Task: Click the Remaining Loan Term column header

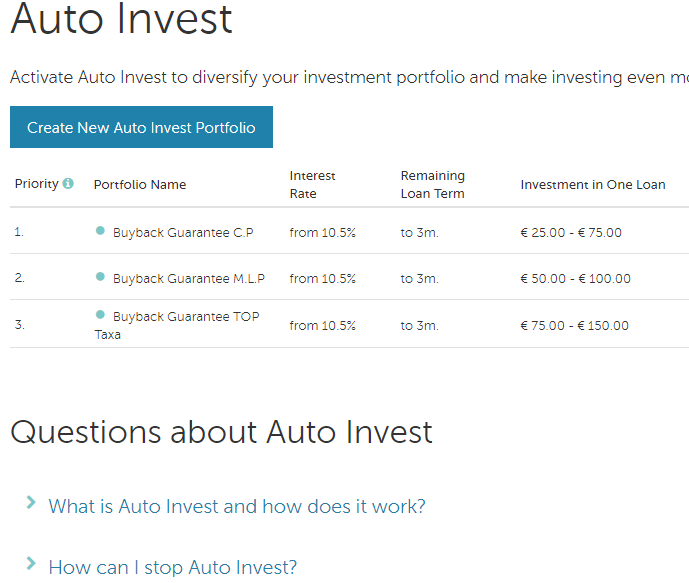Action: (433, 185)
